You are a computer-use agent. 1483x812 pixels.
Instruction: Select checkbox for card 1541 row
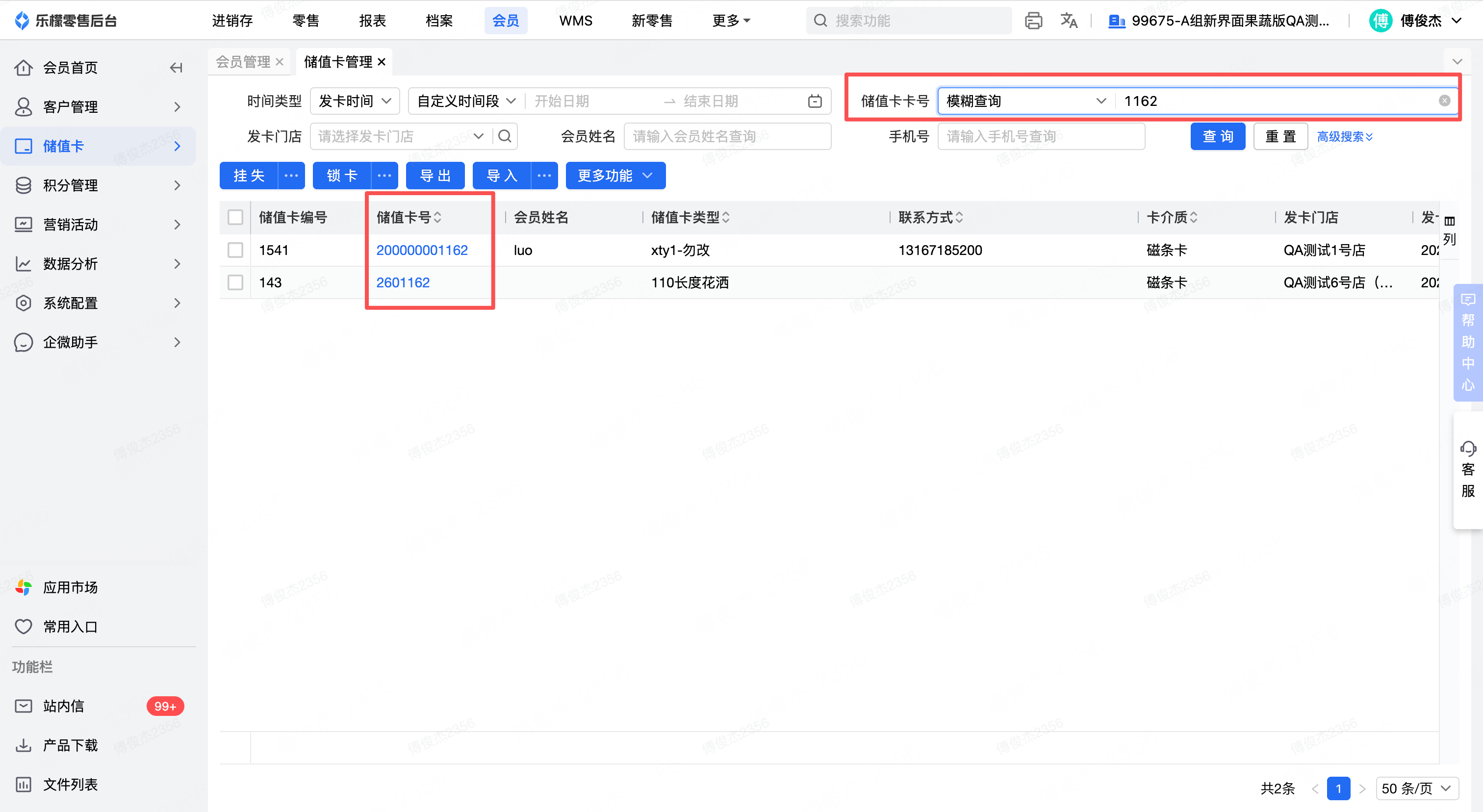click(x=235, y=251)
